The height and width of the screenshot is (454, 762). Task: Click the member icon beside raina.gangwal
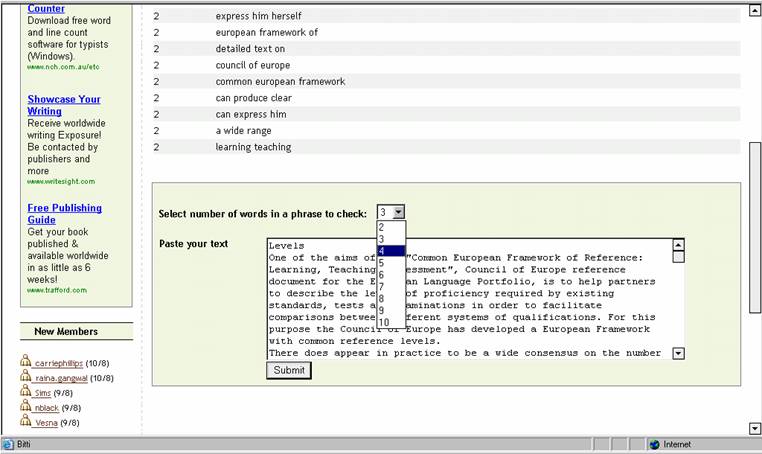click(x=26, y=376)
